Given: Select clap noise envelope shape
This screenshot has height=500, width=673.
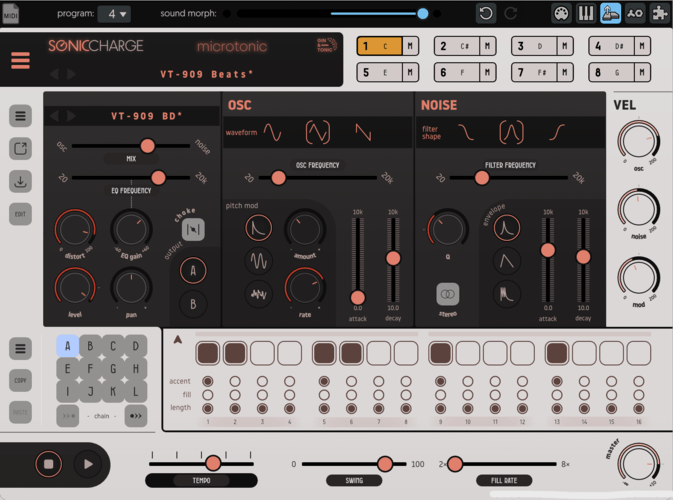Looking at the screenshot, I should [x=506, y=294].
